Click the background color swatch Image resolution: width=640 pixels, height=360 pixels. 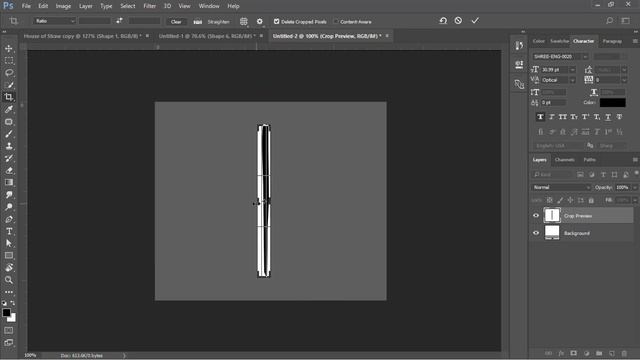pos(13,318)
